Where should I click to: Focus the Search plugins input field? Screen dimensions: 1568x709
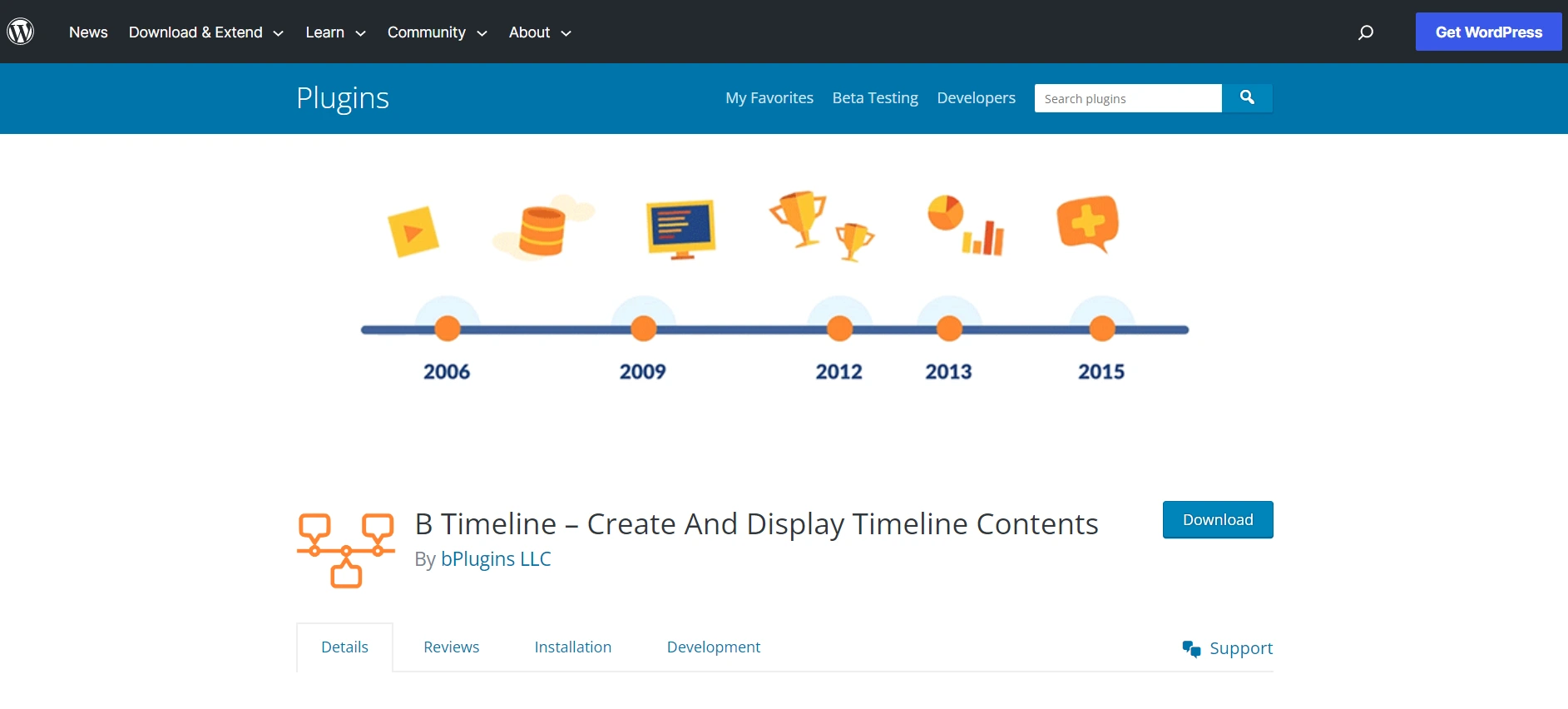pos(1128,98)
